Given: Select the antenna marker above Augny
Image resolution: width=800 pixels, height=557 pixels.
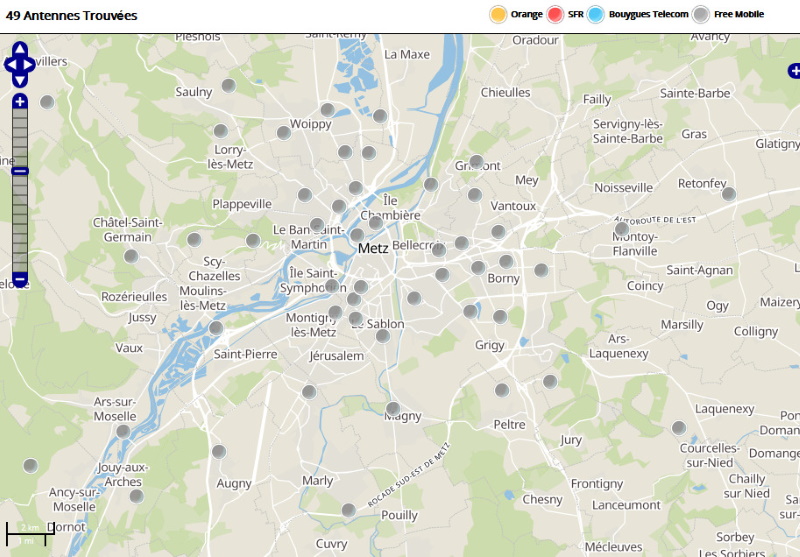Looking at the screenshot, I should click(x=219, y=451).
